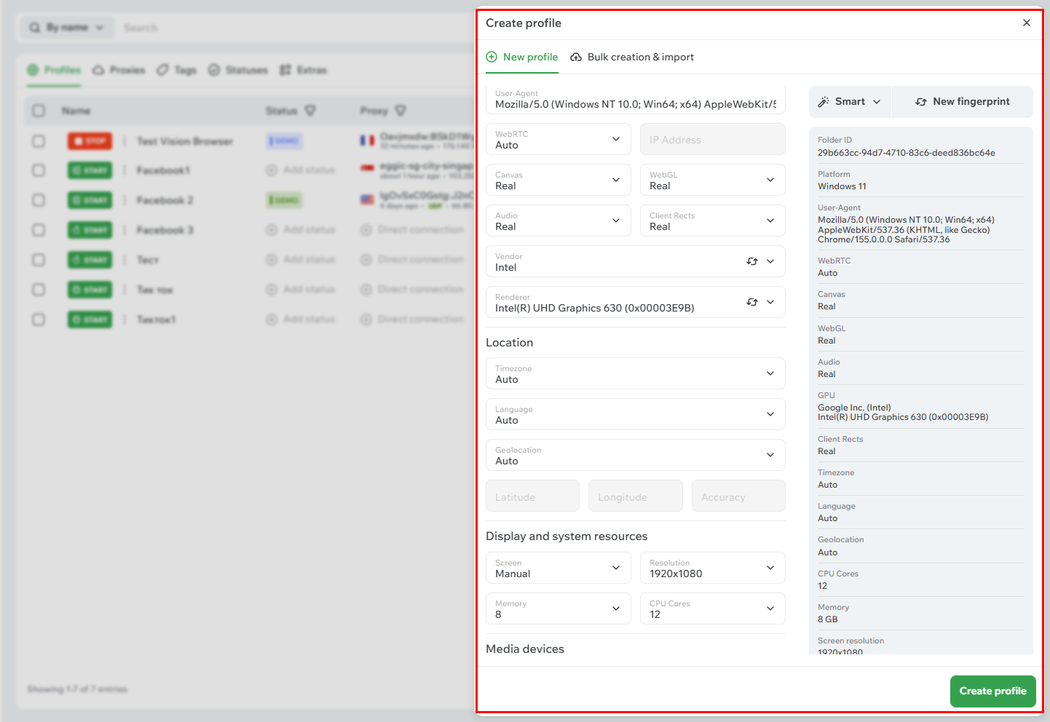1050x722 pixels.
Task: Check the Facebook1 row checkbox
Action: tap(39, 170)
